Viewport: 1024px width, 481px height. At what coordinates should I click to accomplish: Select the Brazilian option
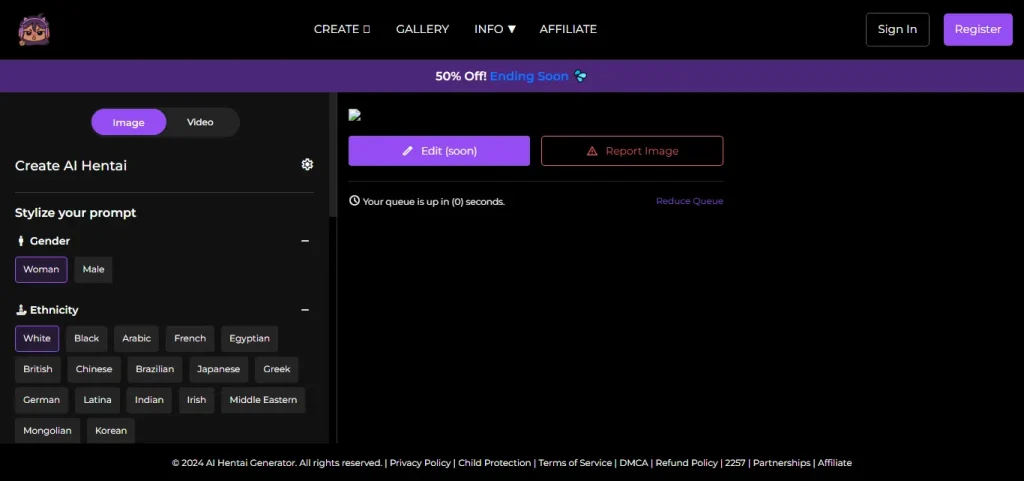pyautogui.click(x=155, y=369)
